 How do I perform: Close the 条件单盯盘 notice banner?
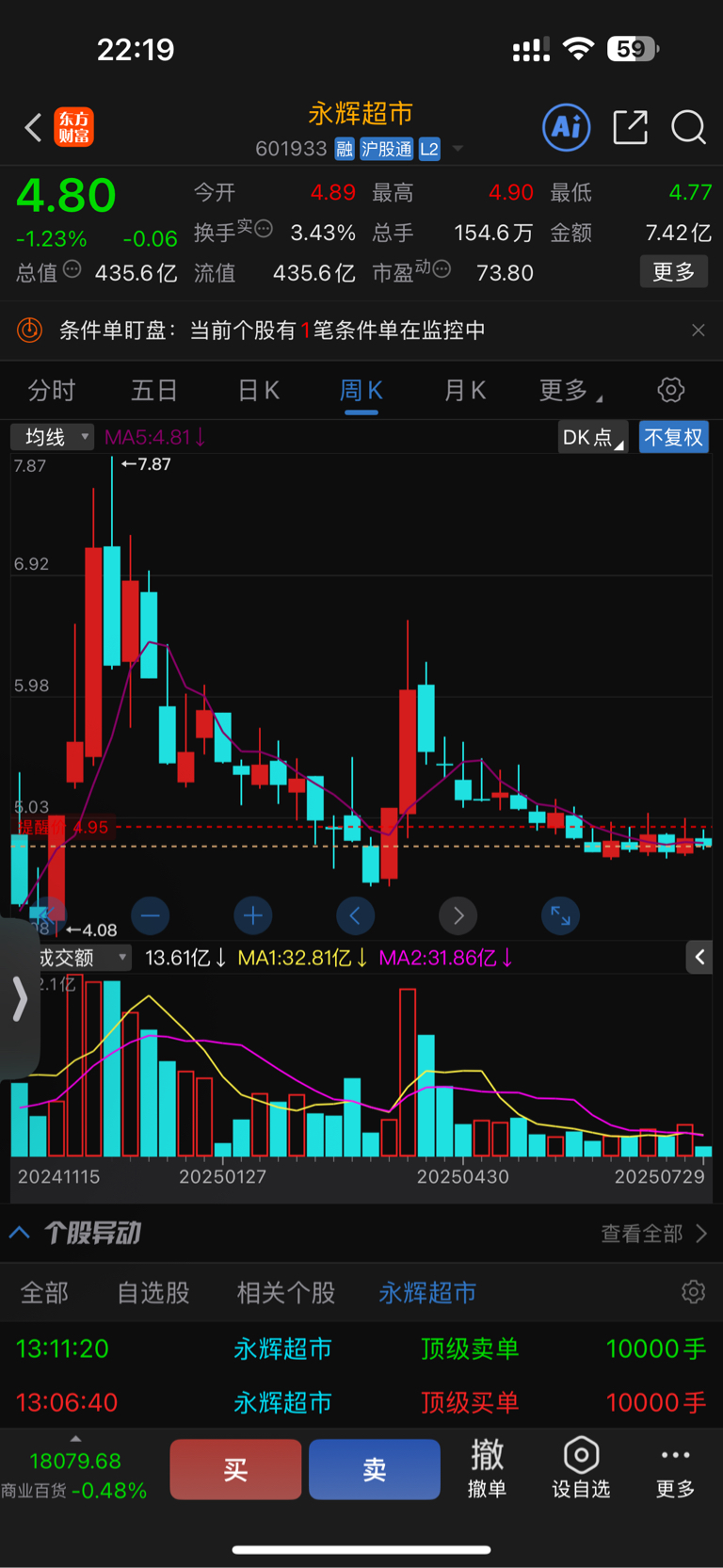click(x=698, y=330)
